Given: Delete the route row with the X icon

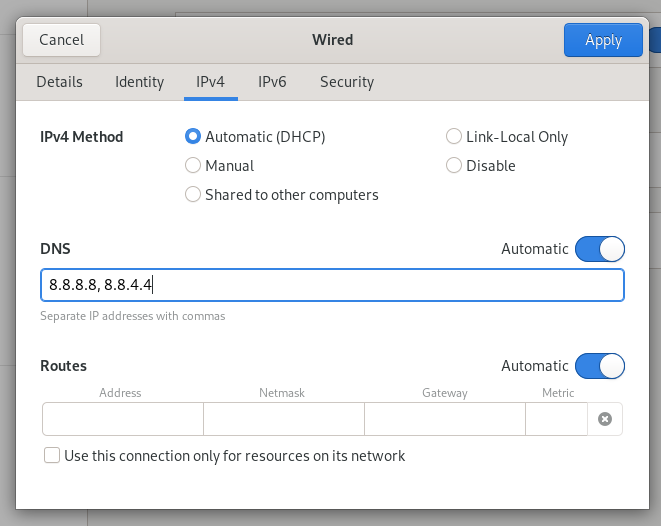Looking at the screenshot, I should 605,419.
